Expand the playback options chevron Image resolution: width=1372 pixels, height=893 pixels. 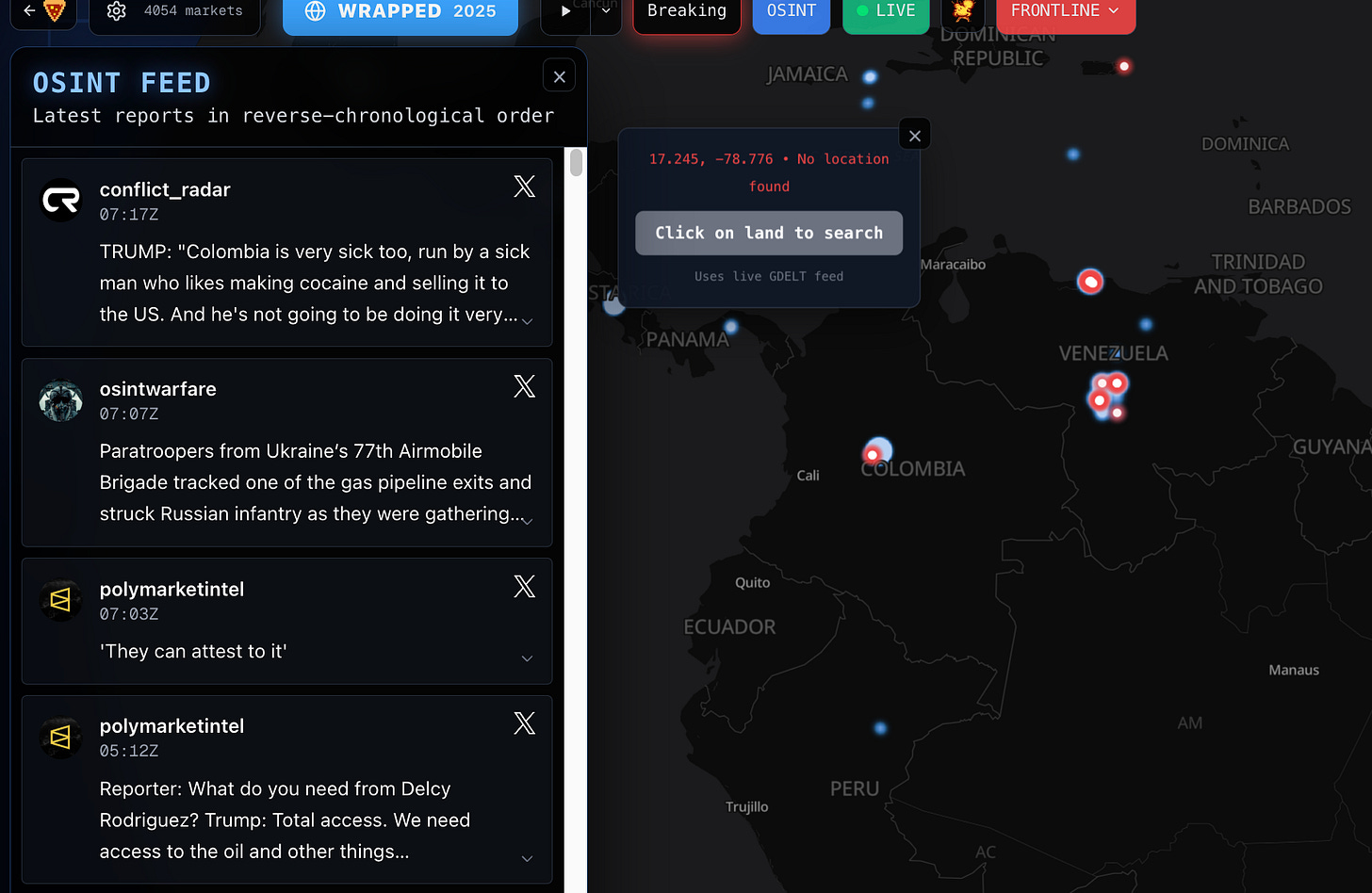pos(605,12)
